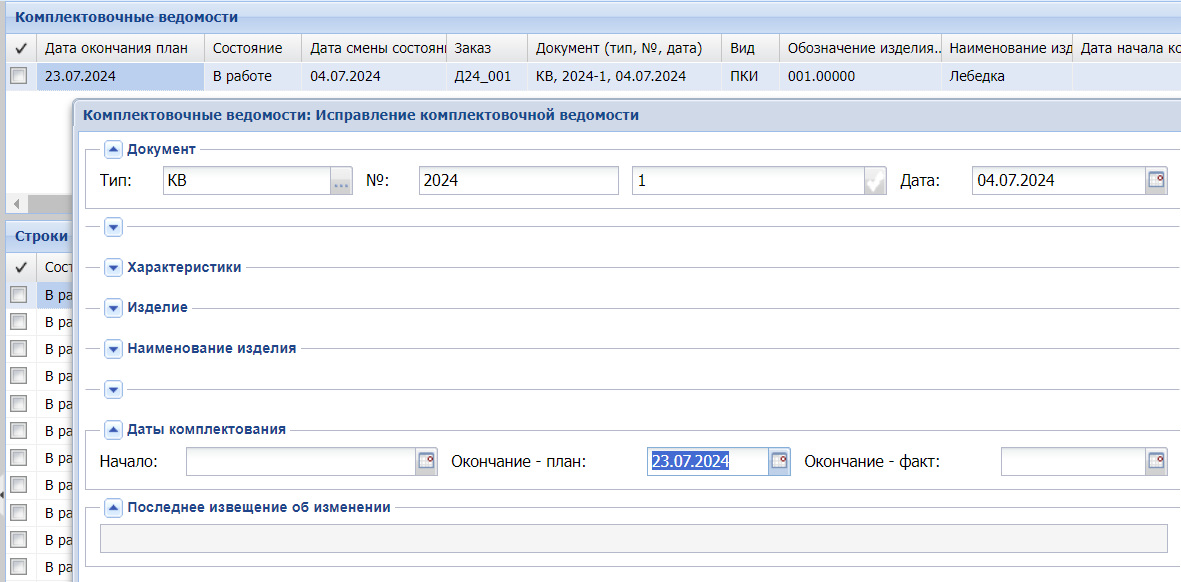Collapse the Даты комплектования section
This screenshot has height=582, width=1181.
coord(113,430)
